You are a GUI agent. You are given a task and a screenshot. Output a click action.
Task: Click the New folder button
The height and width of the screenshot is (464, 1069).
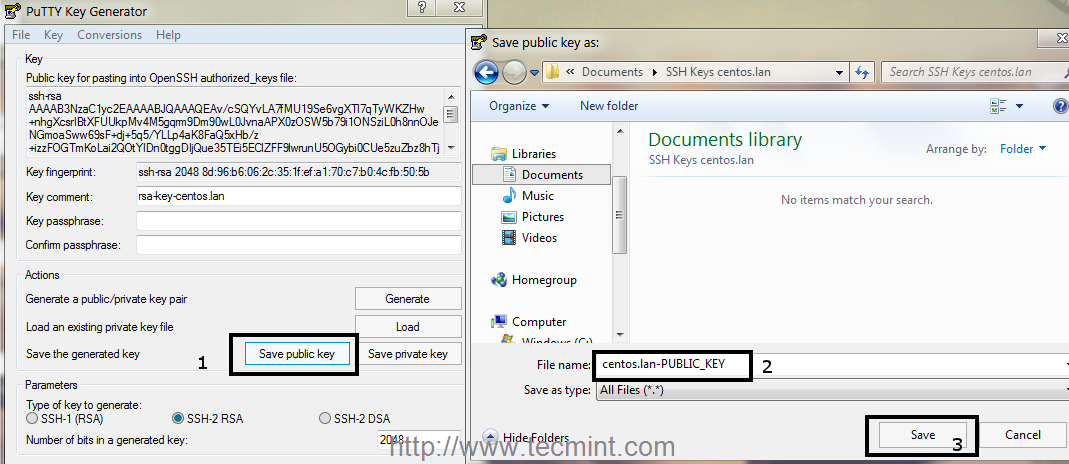[x=609, y=106]
